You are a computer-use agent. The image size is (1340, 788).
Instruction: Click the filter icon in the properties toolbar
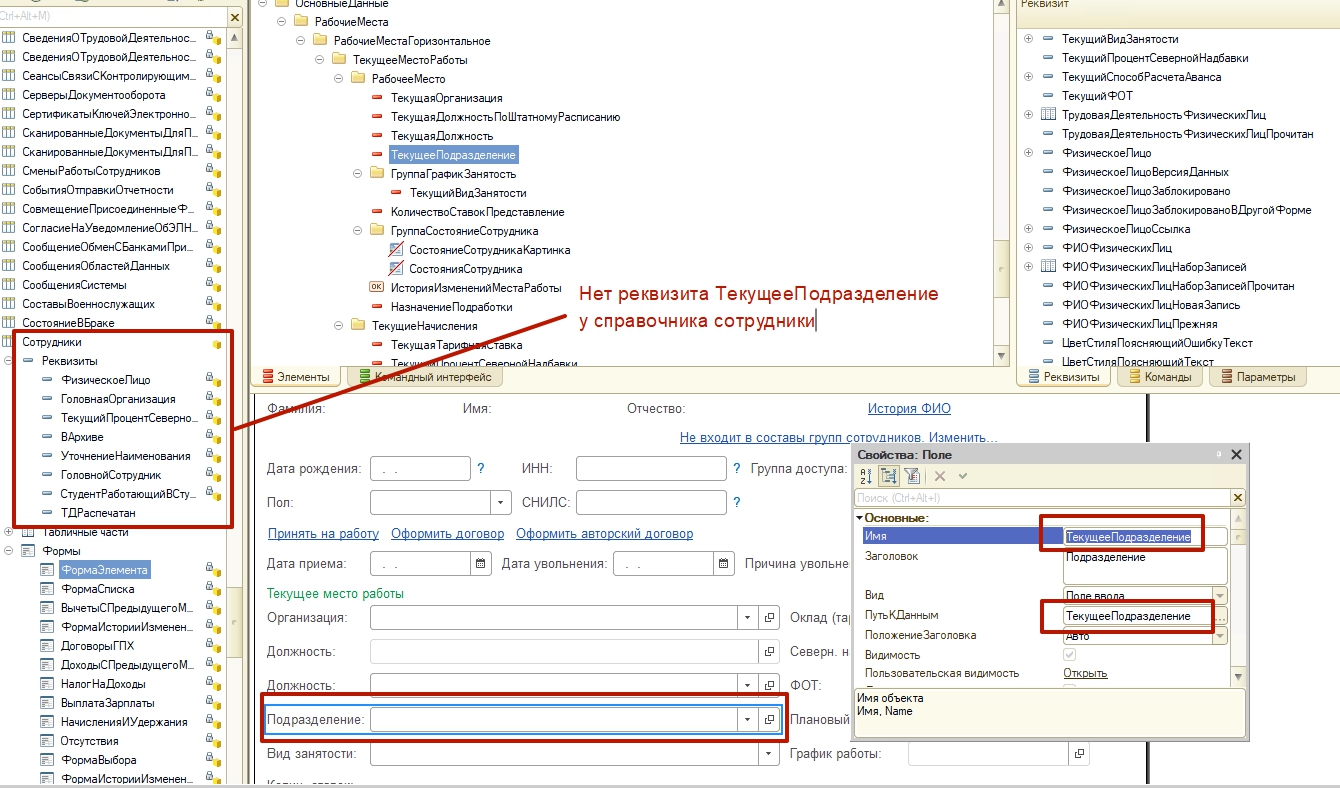(x=910, y=476)
